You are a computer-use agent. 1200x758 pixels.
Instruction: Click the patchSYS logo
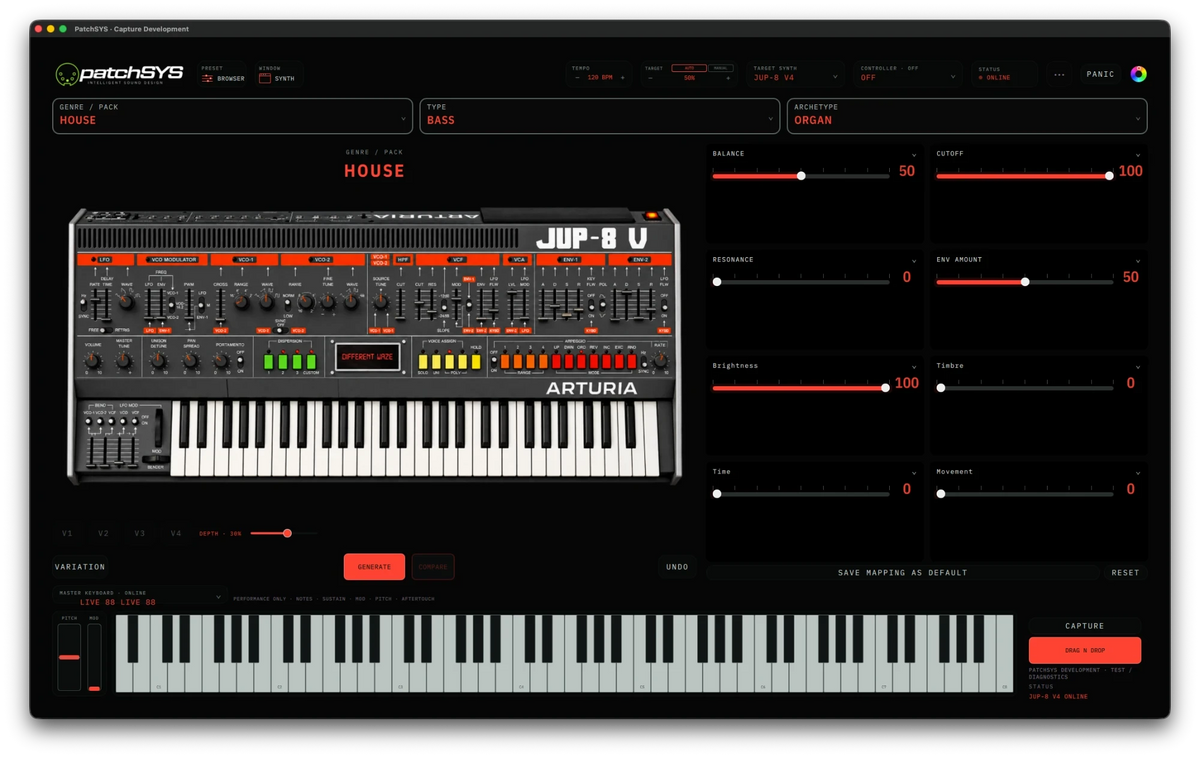(120, 74)
